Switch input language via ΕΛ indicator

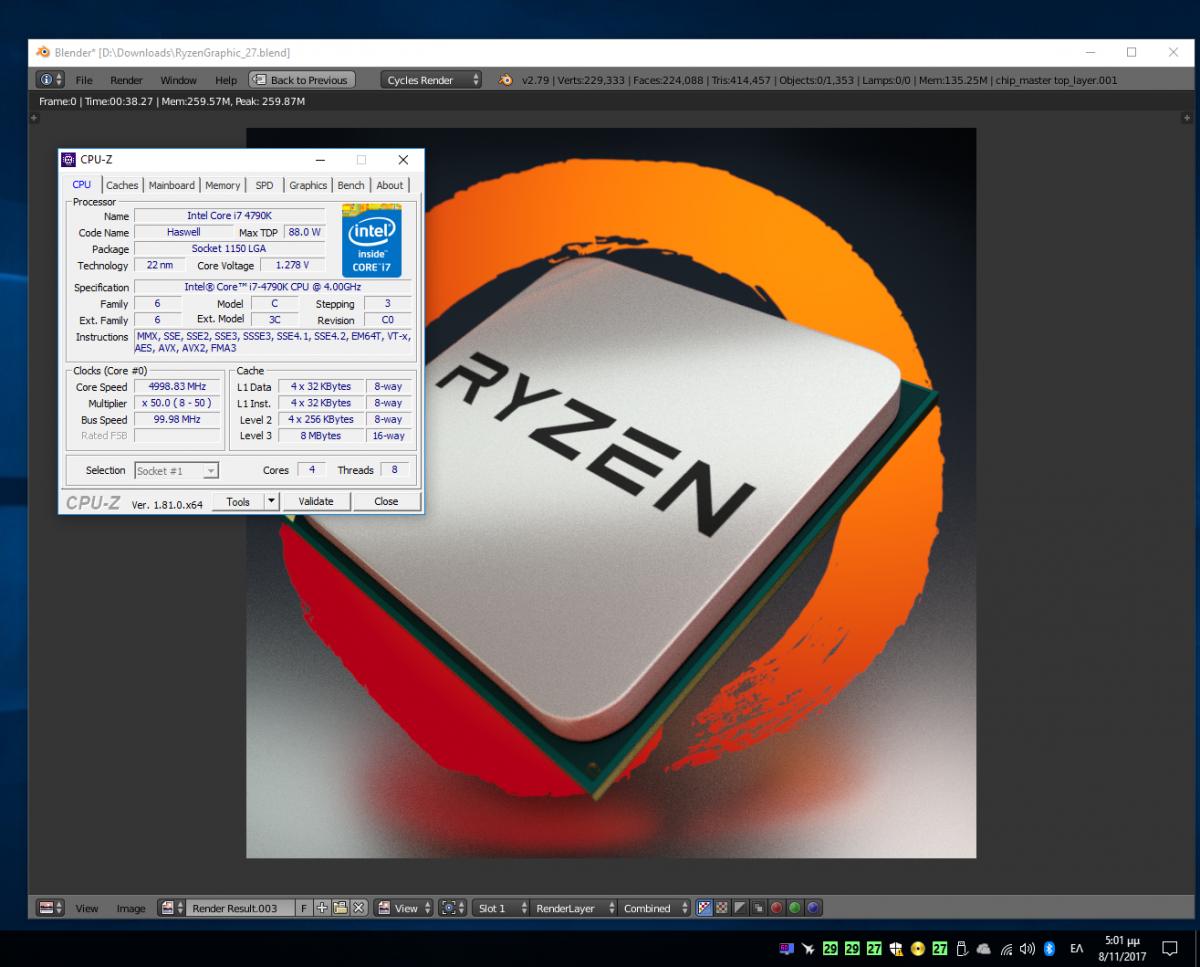[1077, 948]
